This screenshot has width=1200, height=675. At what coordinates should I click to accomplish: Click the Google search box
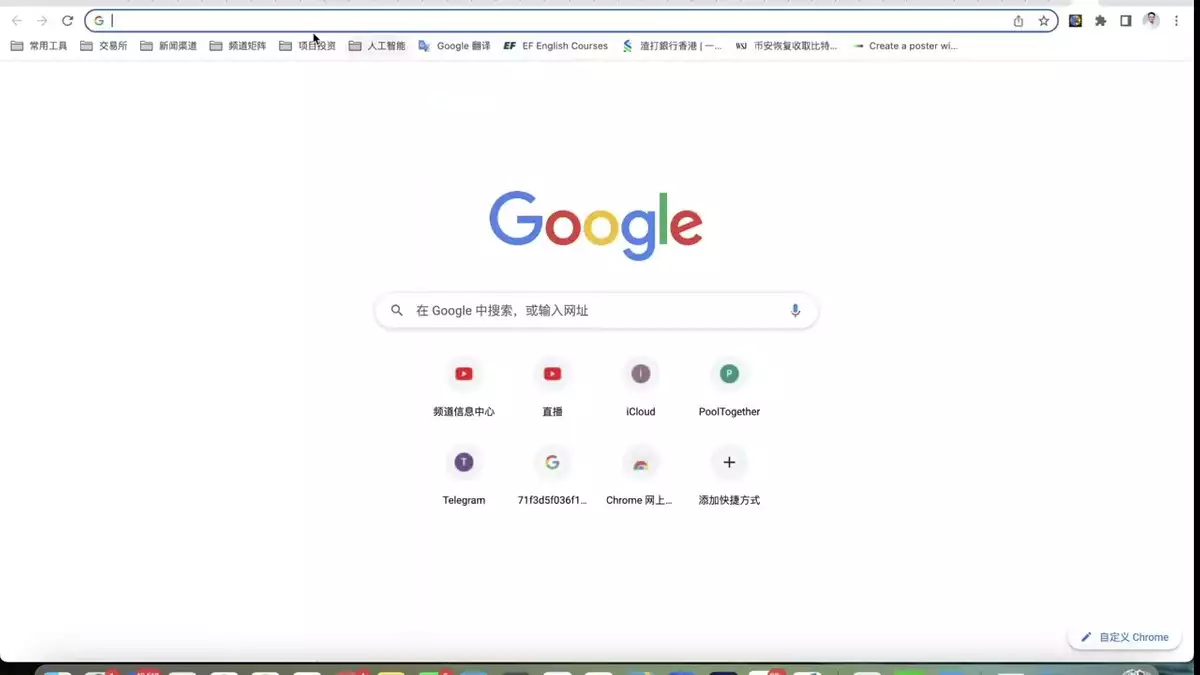[x=596, y=311]
